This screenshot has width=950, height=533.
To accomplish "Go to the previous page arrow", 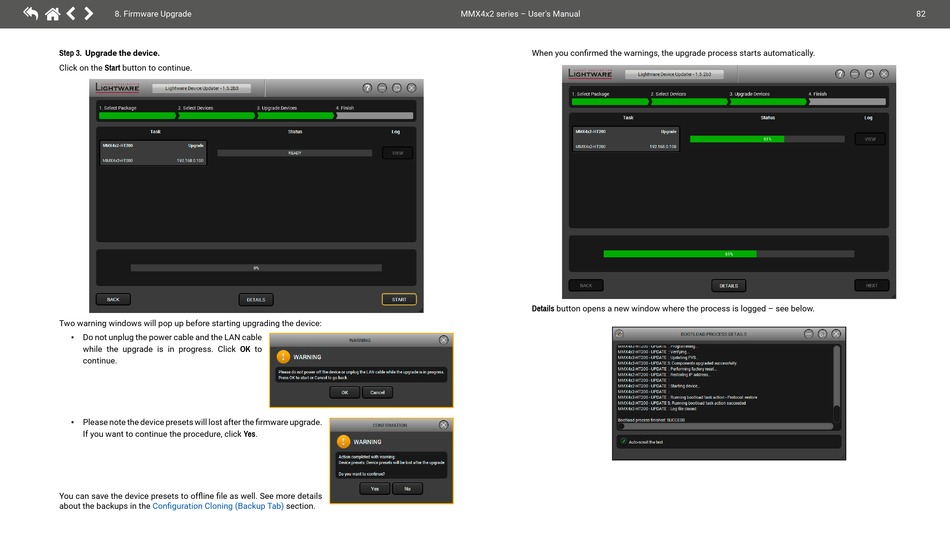I will (x=71, y=13).
